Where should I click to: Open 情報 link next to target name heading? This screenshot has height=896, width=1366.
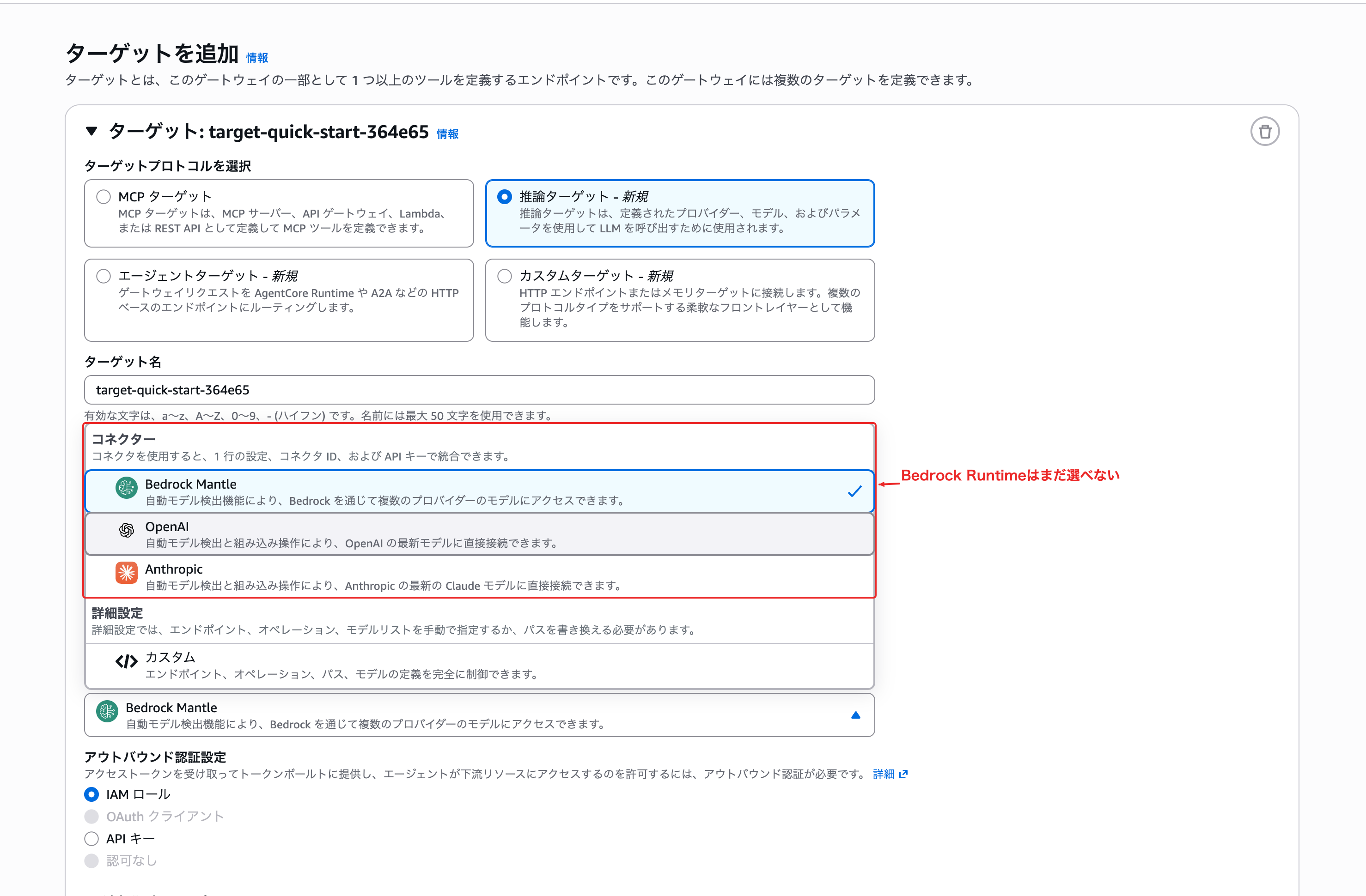click(x=448, y=134)
